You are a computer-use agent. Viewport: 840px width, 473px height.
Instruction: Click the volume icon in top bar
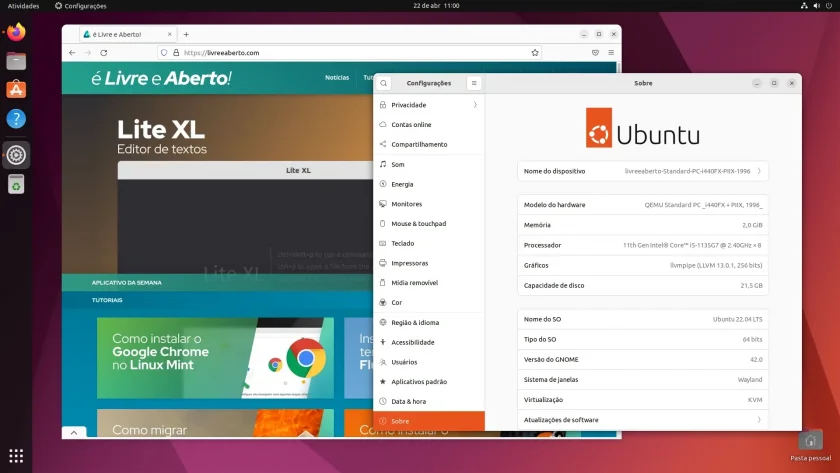click(816, 5)
